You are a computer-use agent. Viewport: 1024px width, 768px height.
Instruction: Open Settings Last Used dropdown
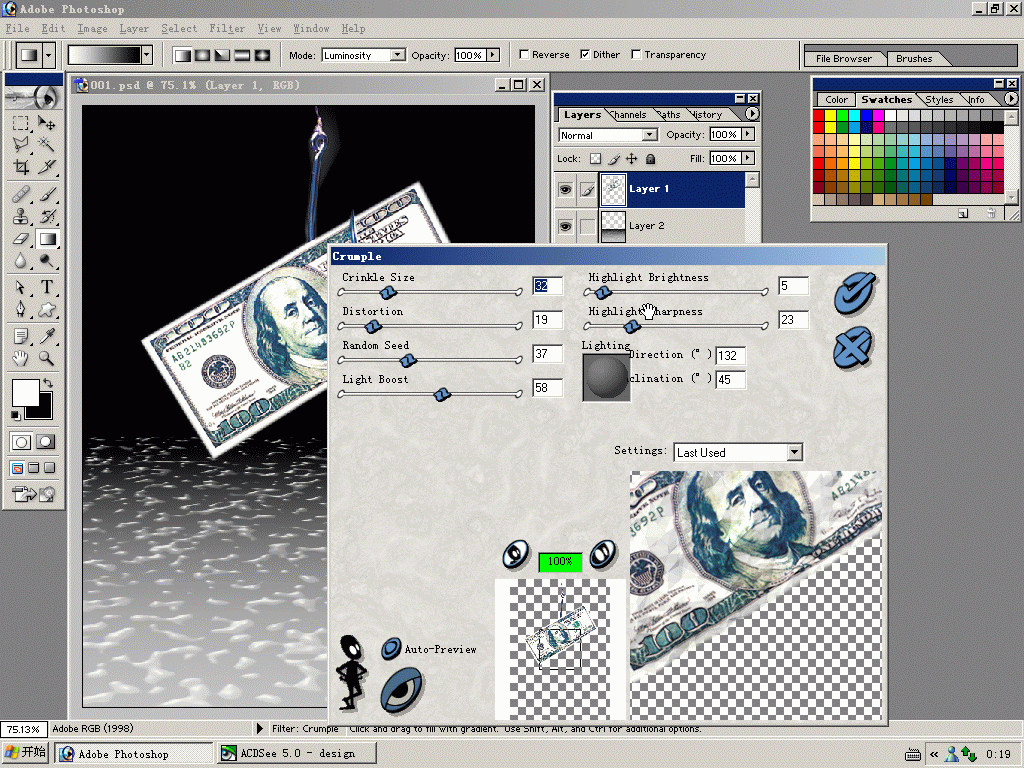[x=794, y=452]
